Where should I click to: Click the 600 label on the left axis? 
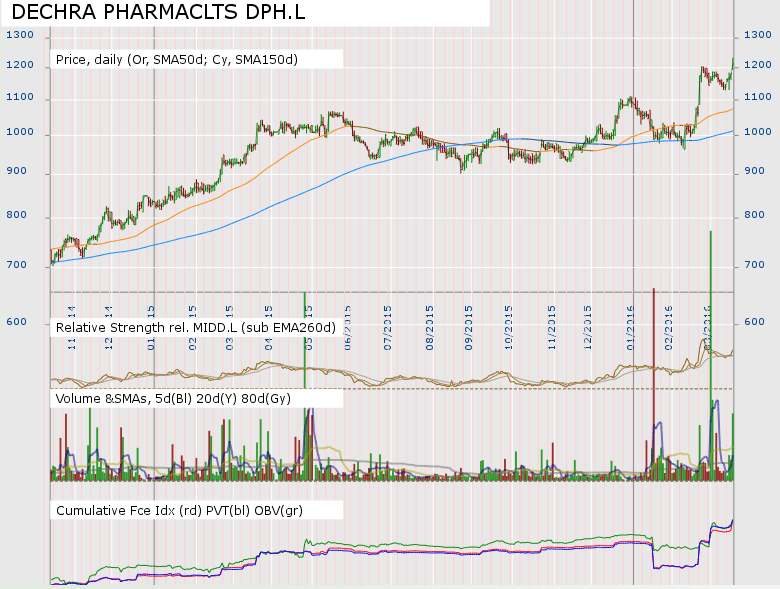[17, 321]
